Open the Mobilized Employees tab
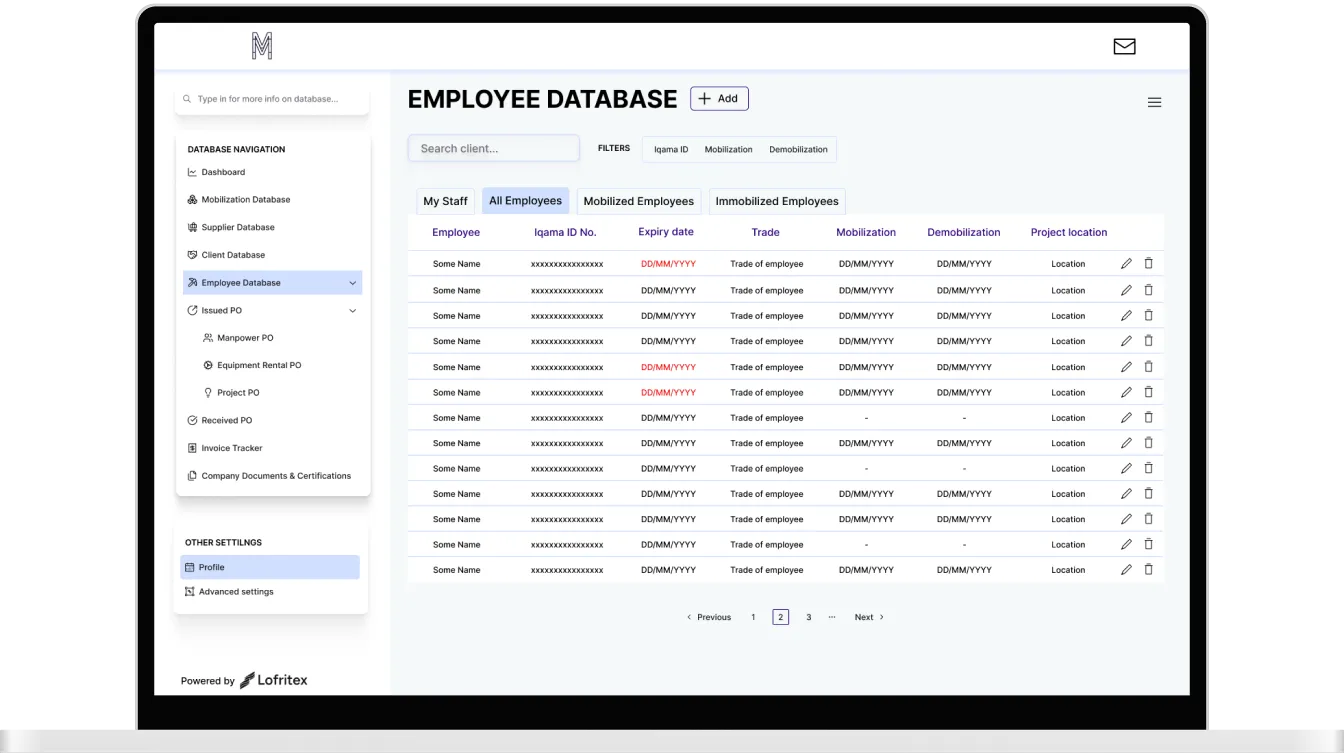Screen dimensions: 1344x753 pyautogui.click(x=638, y=201)
